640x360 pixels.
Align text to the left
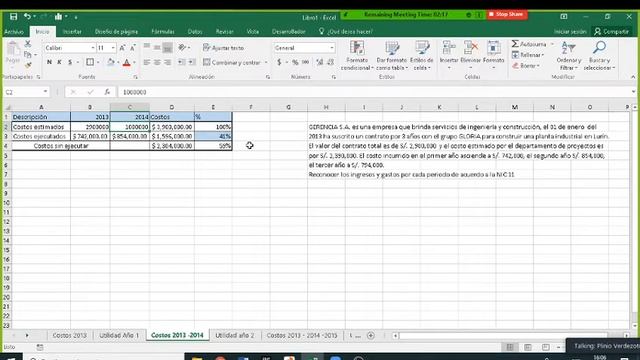pos(147,62)
